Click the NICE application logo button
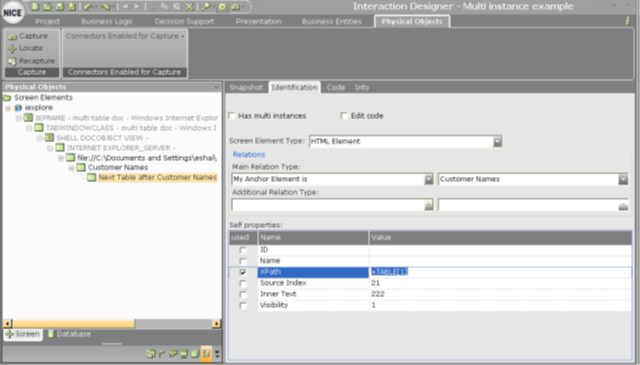The height and width of the screenshot is (365, 640). (13, 13)
